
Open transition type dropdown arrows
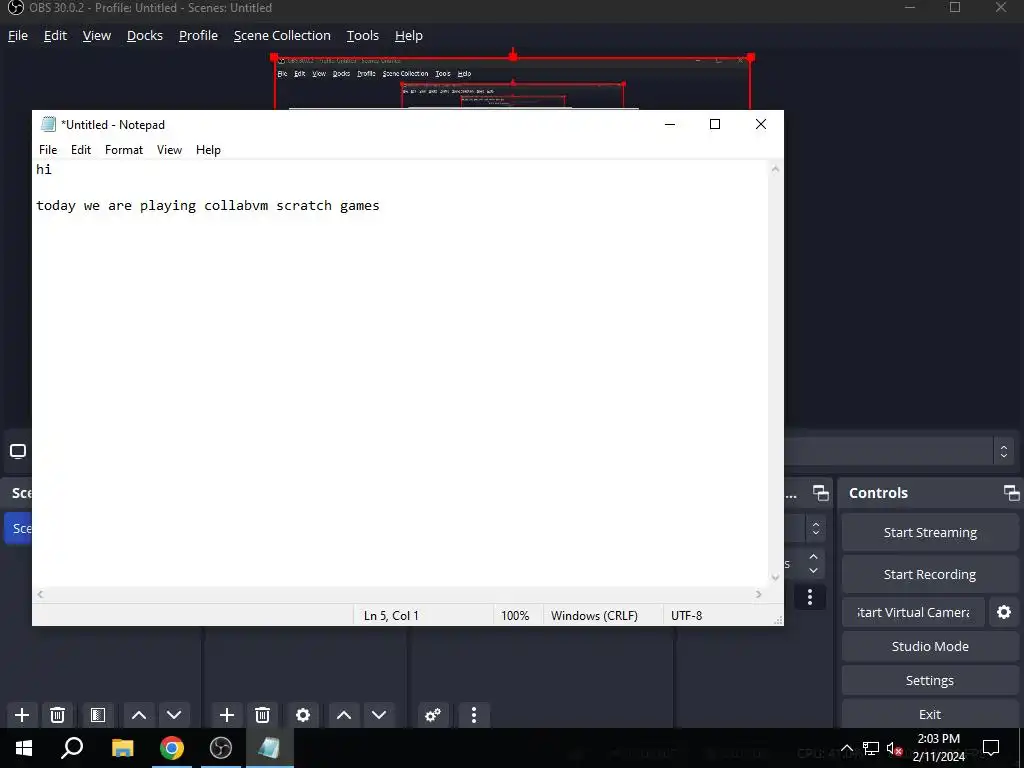pyautogui.click(x=816, y=528)
